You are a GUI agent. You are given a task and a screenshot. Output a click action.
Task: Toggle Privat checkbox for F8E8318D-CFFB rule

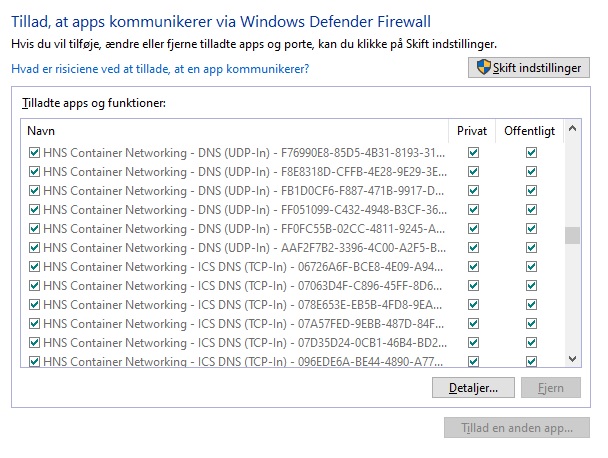473,171
